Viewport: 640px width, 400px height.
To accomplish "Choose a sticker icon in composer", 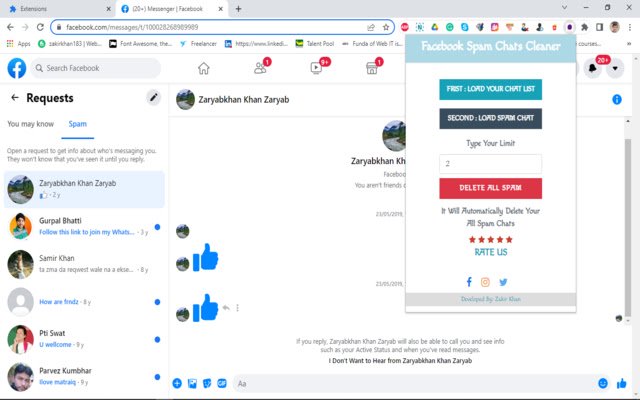I will coord(207,383).
